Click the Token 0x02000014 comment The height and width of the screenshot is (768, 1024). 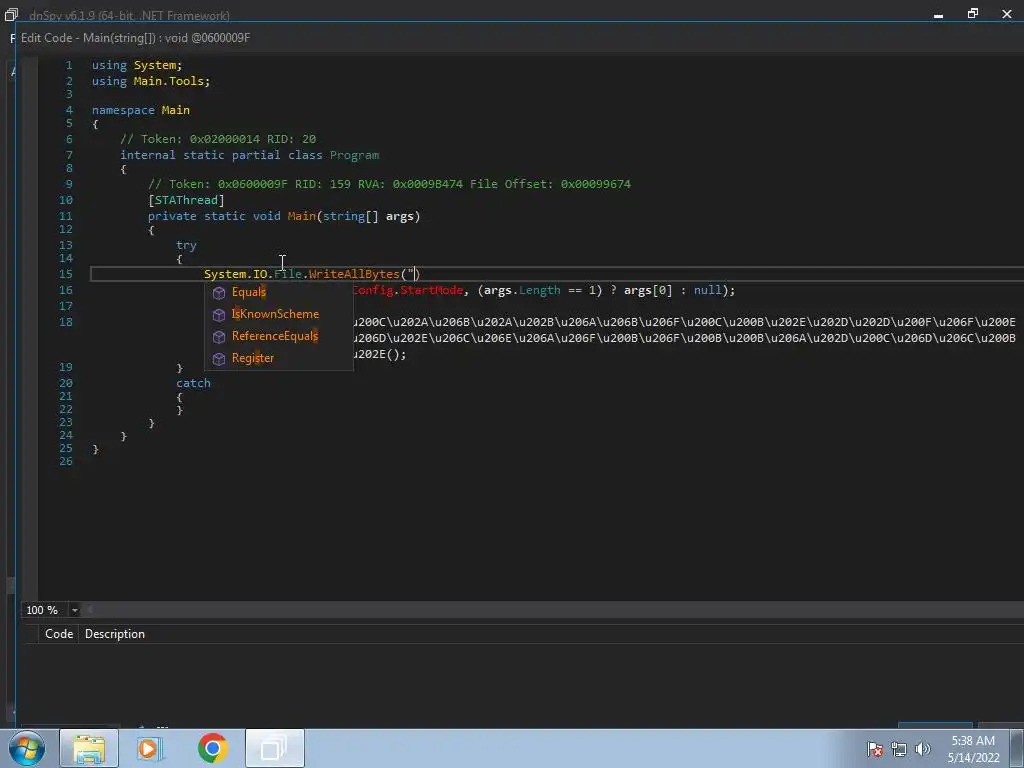pyautogui.click(x=217, y=139)
